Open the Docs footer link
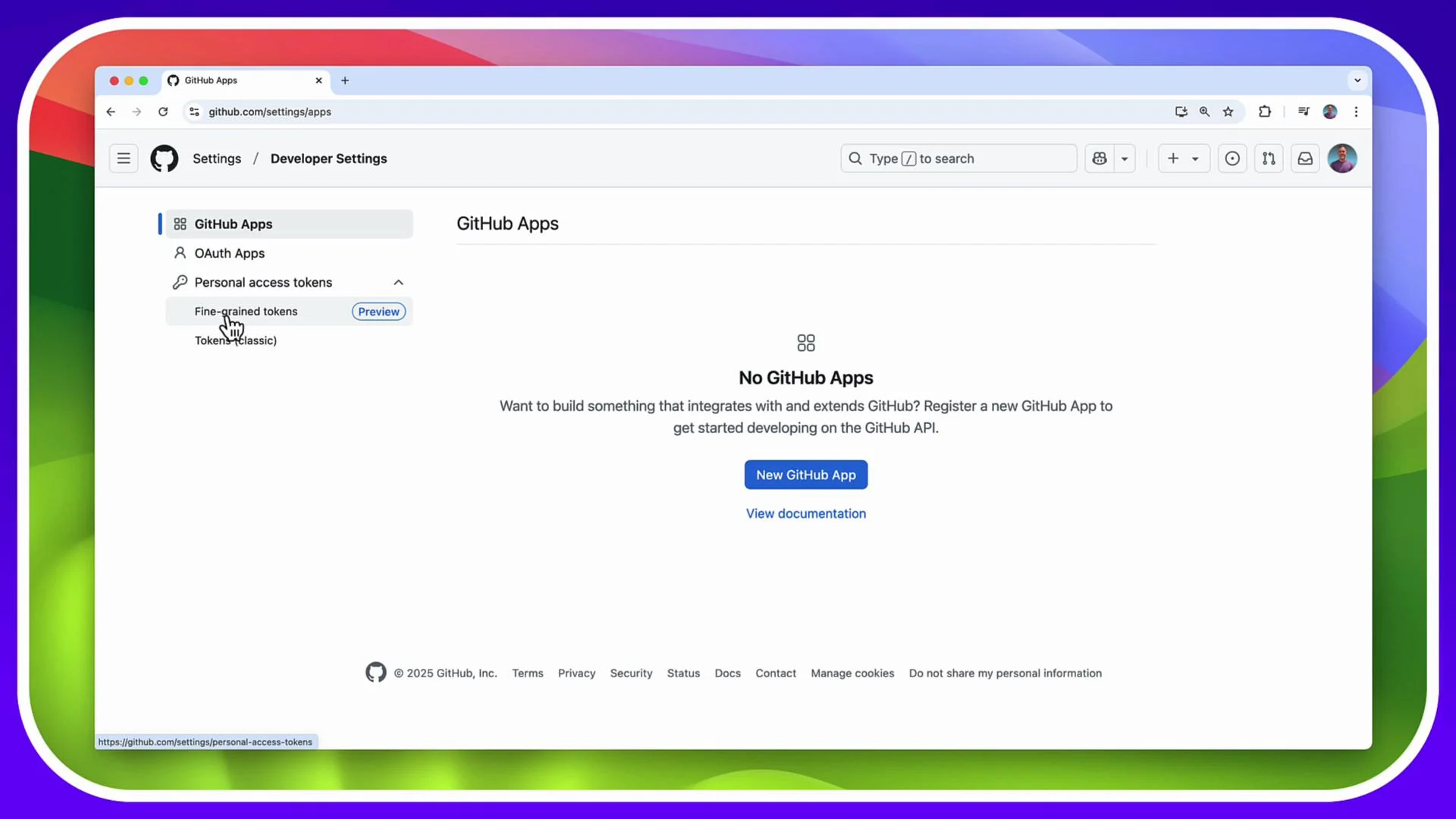This screenshot has width=1456, height=819. point(727,673)
